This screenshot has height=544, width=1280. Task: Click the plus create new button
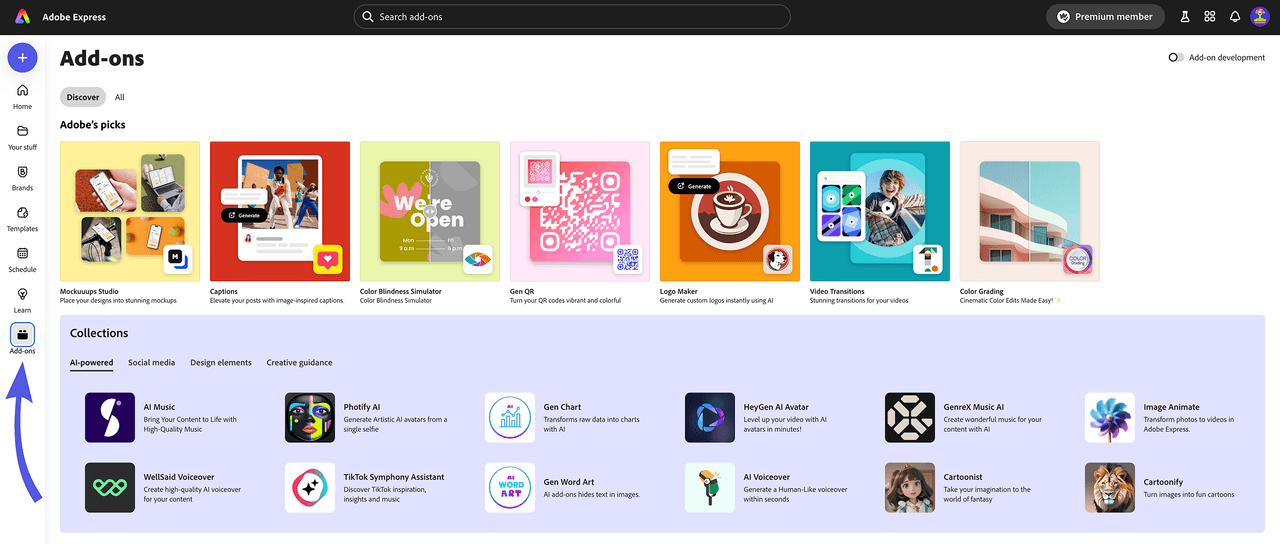(22, 58)
